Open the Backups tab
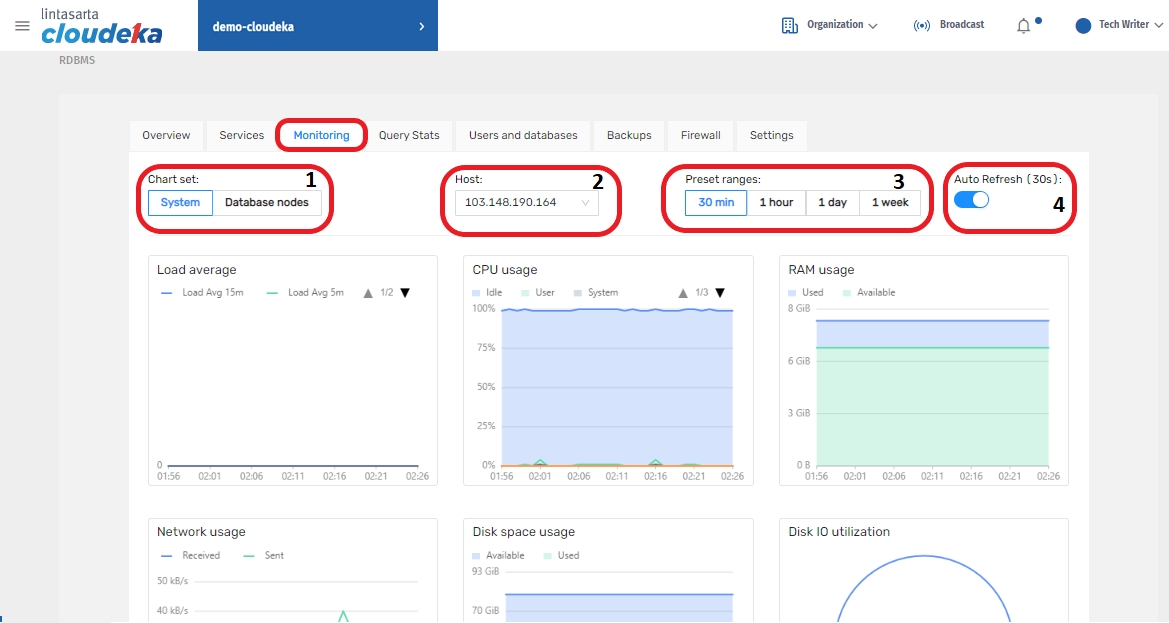Screen dimensions: 1169x623 click(x=629, y=135)
